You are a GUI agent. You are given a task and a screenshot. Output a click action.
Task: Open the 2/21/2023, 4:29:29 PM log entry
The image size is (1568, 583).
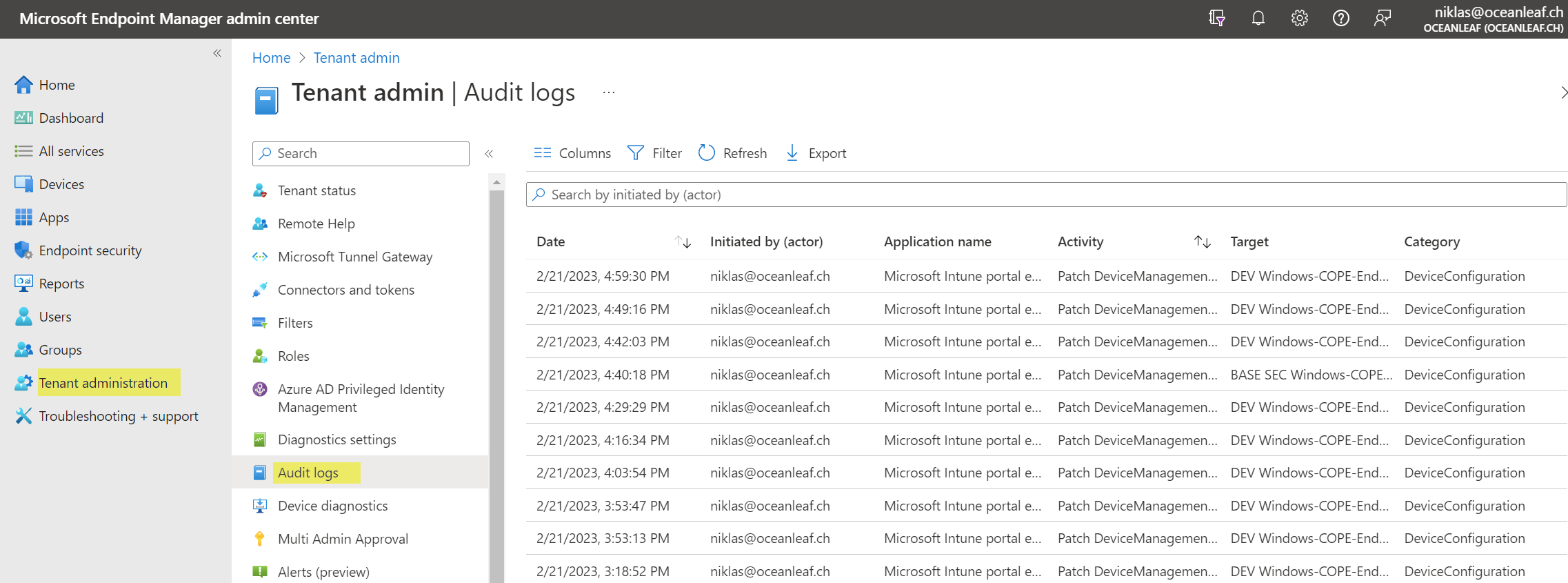[x=1046, y=407]
